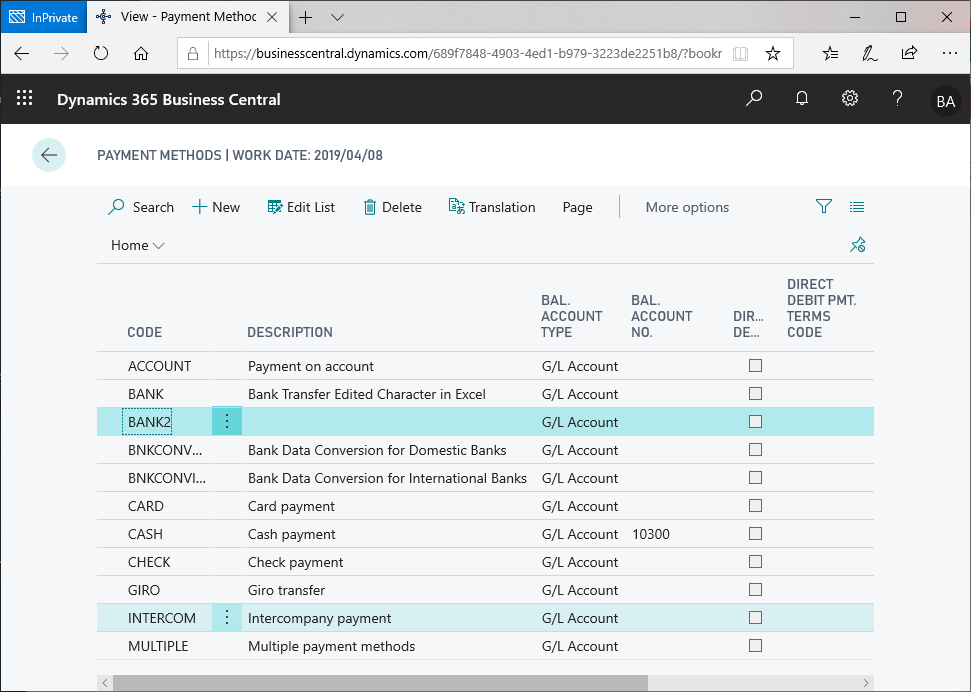Viewport: 971px width, 692px height.
Task: Add this page to favorites star
Action: pos(773,53)
